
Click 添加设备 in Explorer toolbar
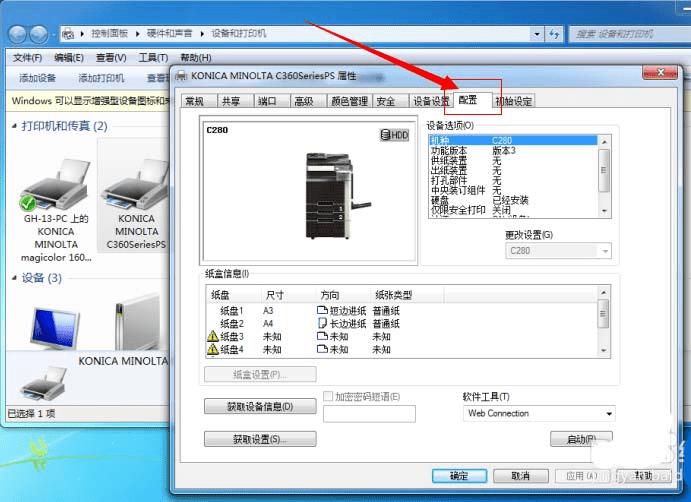click(37, 78)
